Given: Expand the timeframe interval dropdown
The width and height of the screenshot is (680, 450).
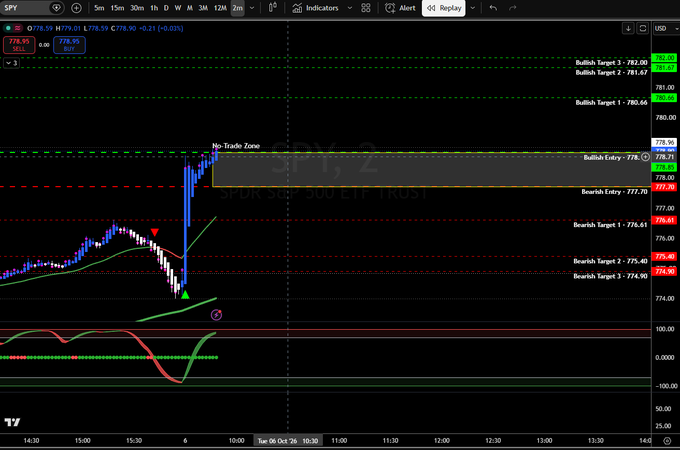Looking at the screenshot, I should [252, 8].
